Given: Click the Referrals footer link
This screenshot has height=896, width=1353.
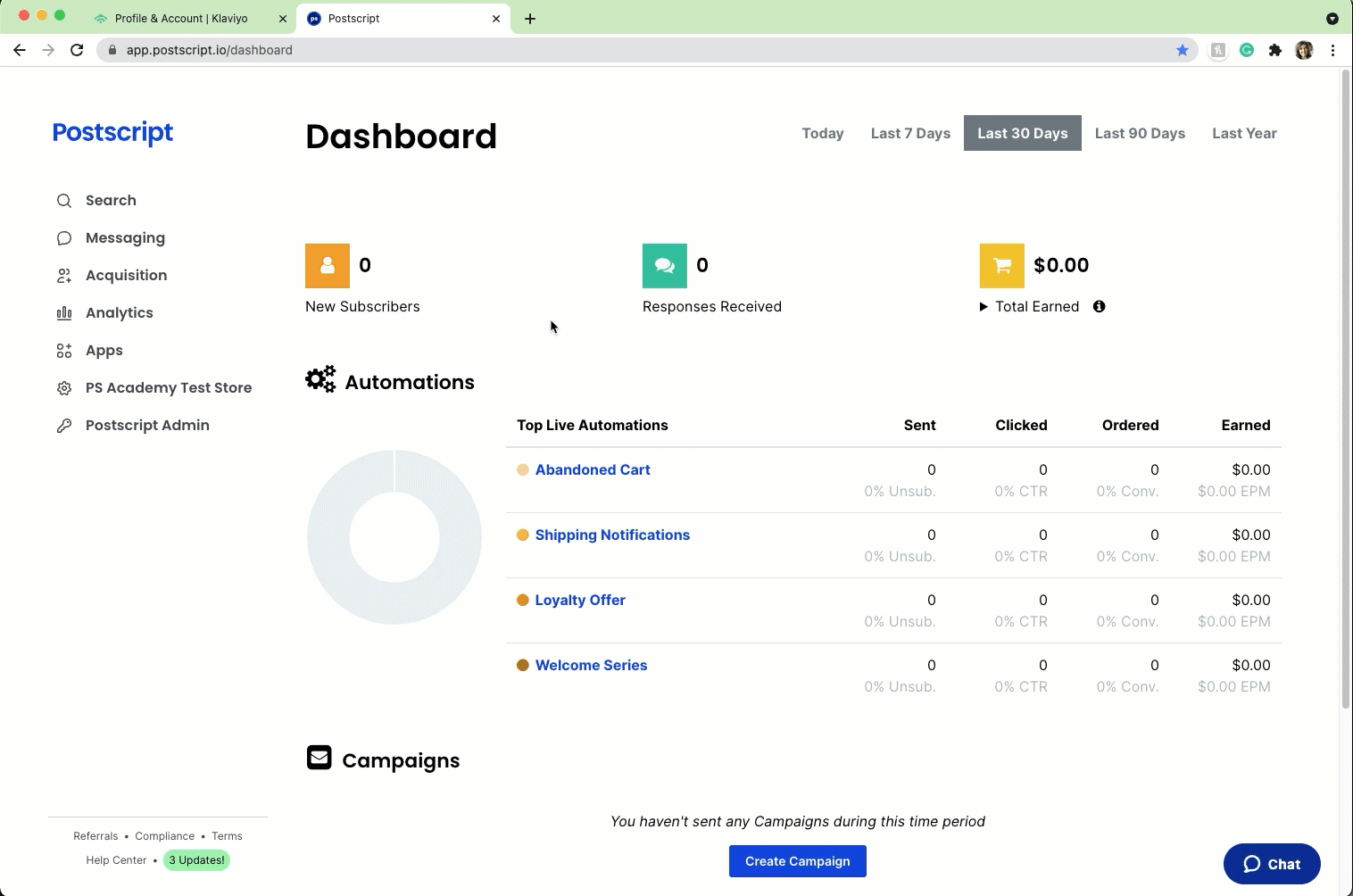Looking at the screenshot, I should click(95, 836).
